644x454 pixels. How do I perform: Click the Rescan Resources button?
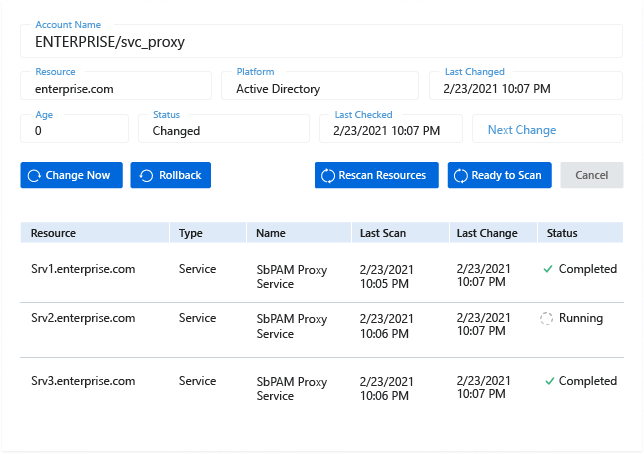point(377,175)
